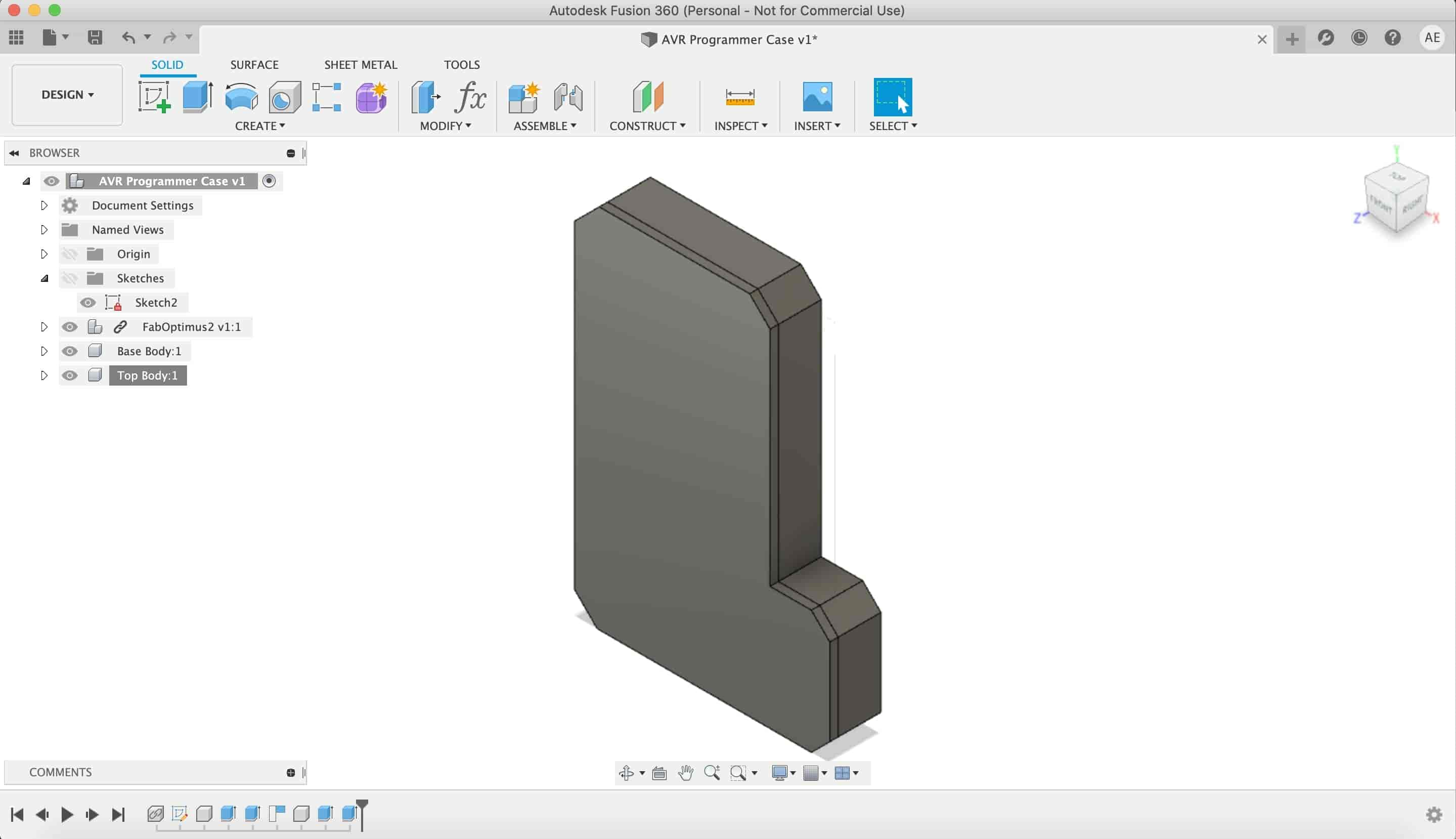Click the purple Create Form icon

coord(371,97)
